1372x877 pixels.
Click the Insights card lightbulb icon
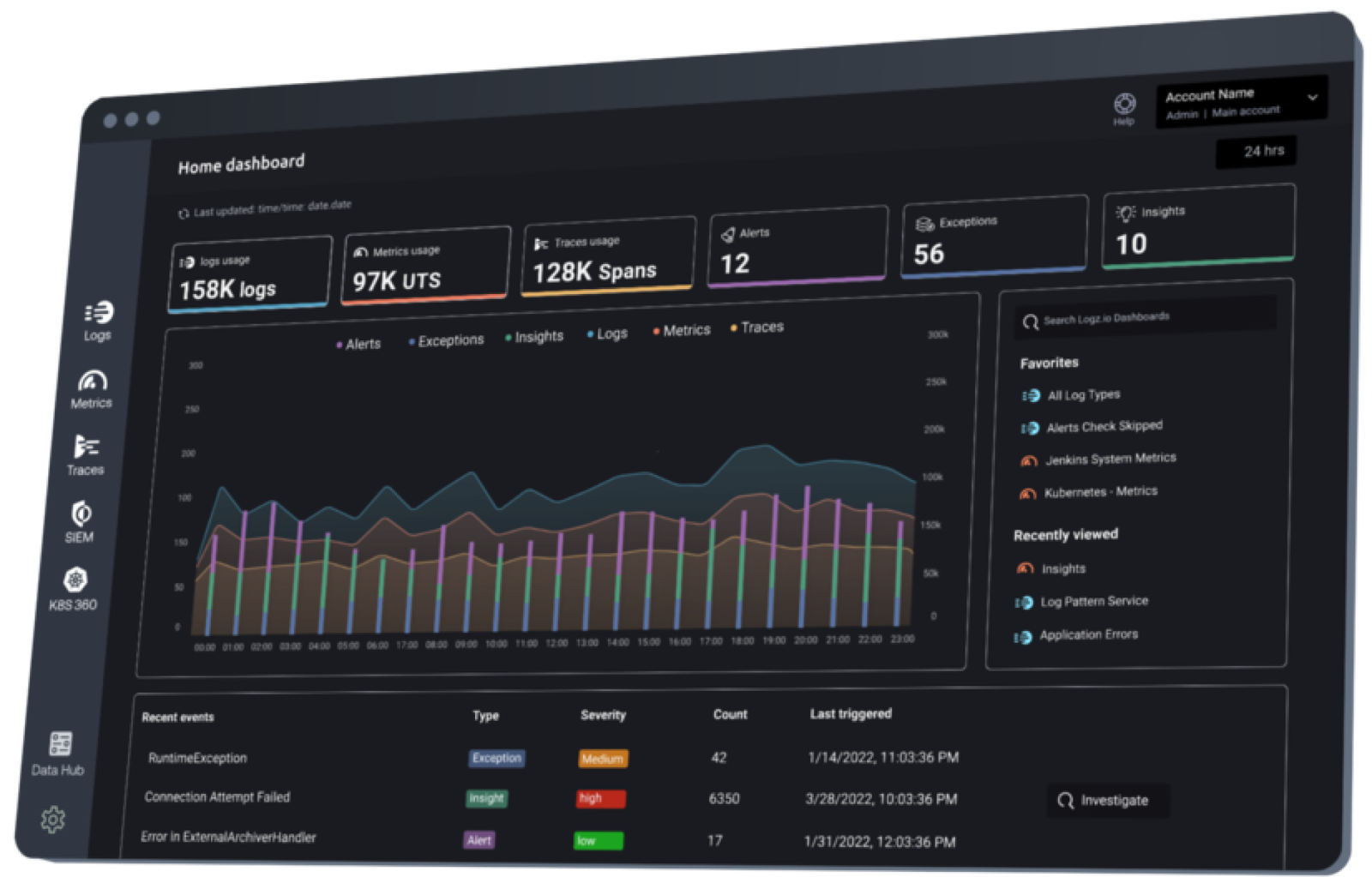point(1126,213)
